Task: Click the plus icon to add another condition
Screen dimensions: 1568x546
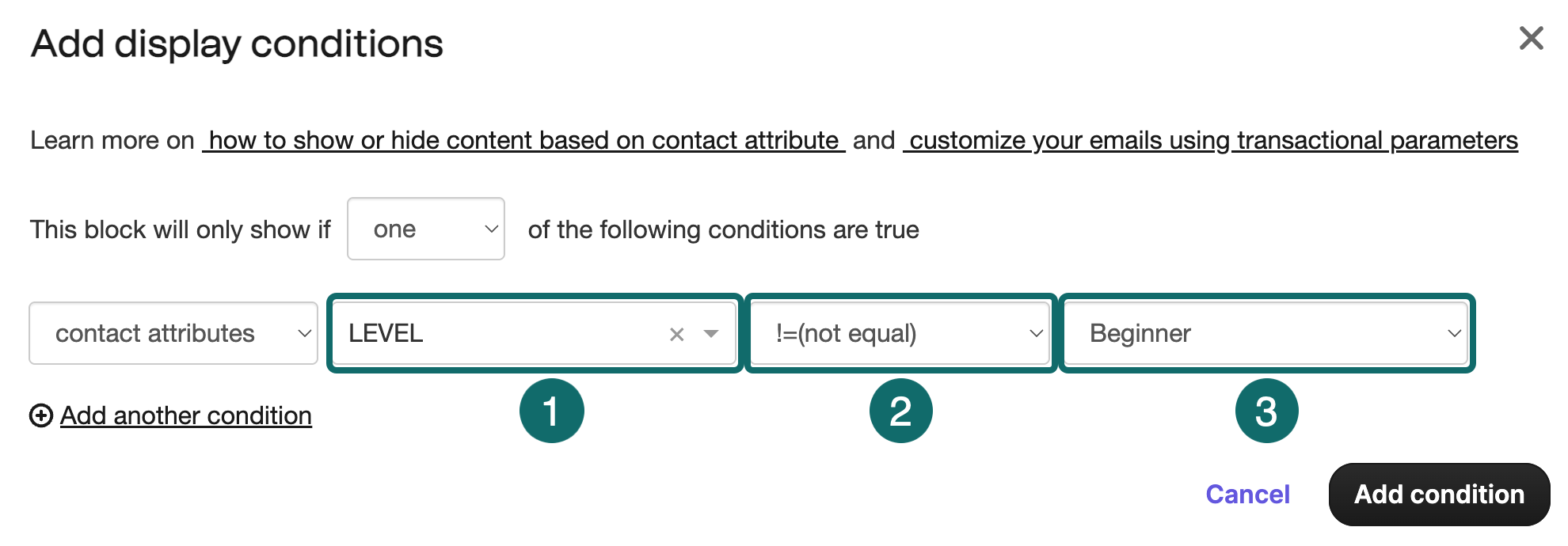Action: 40,415
